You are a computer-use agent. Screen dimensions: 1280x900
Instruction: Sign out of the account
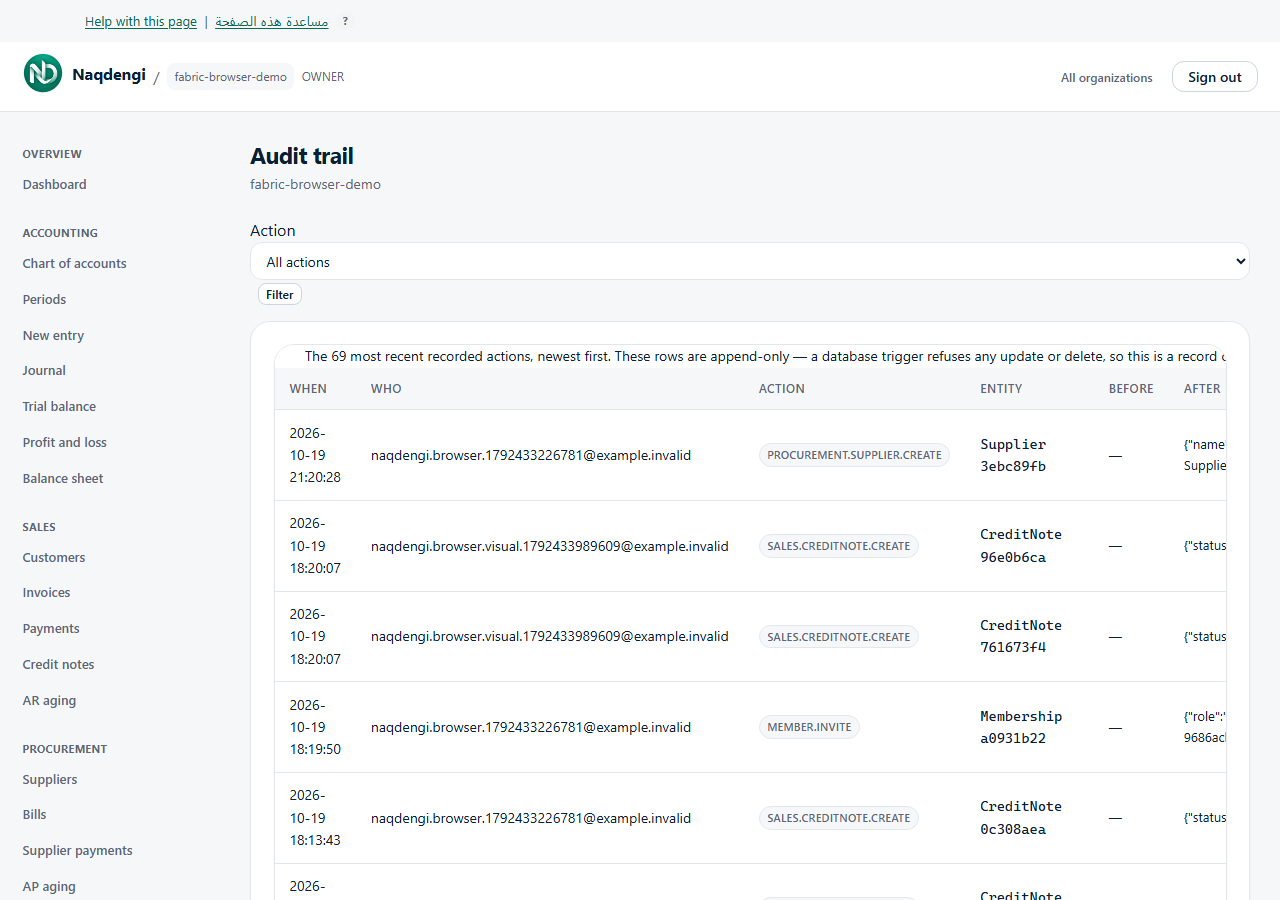pos(1215,77)
